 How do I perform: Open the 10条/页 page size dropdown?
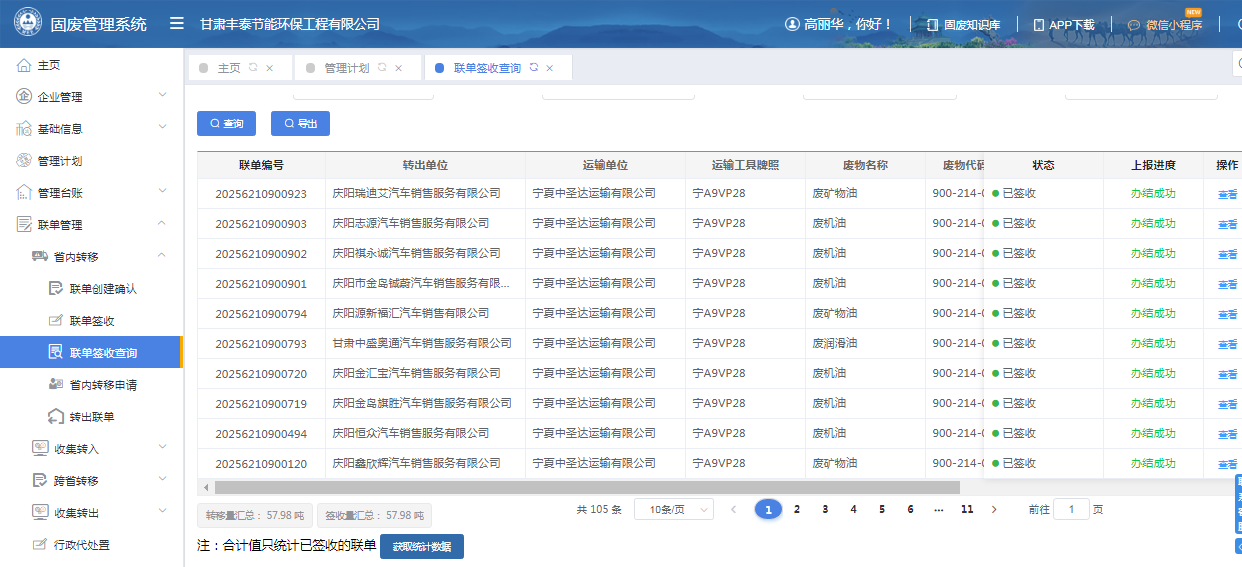pos(673,509)
